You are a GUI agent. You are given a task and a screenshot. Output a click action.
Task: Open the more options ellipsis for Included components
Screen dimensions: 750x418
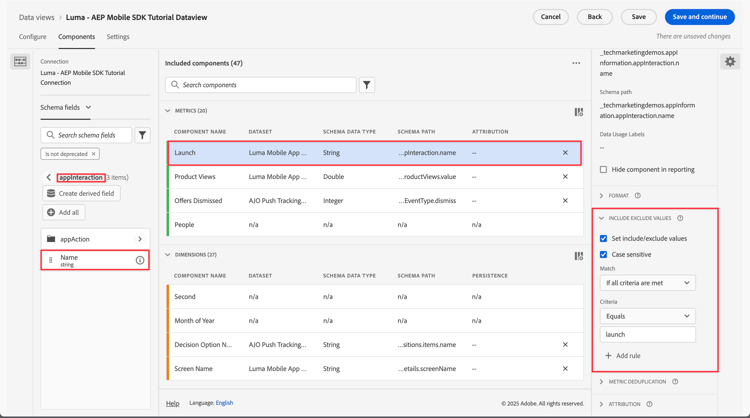576,63
